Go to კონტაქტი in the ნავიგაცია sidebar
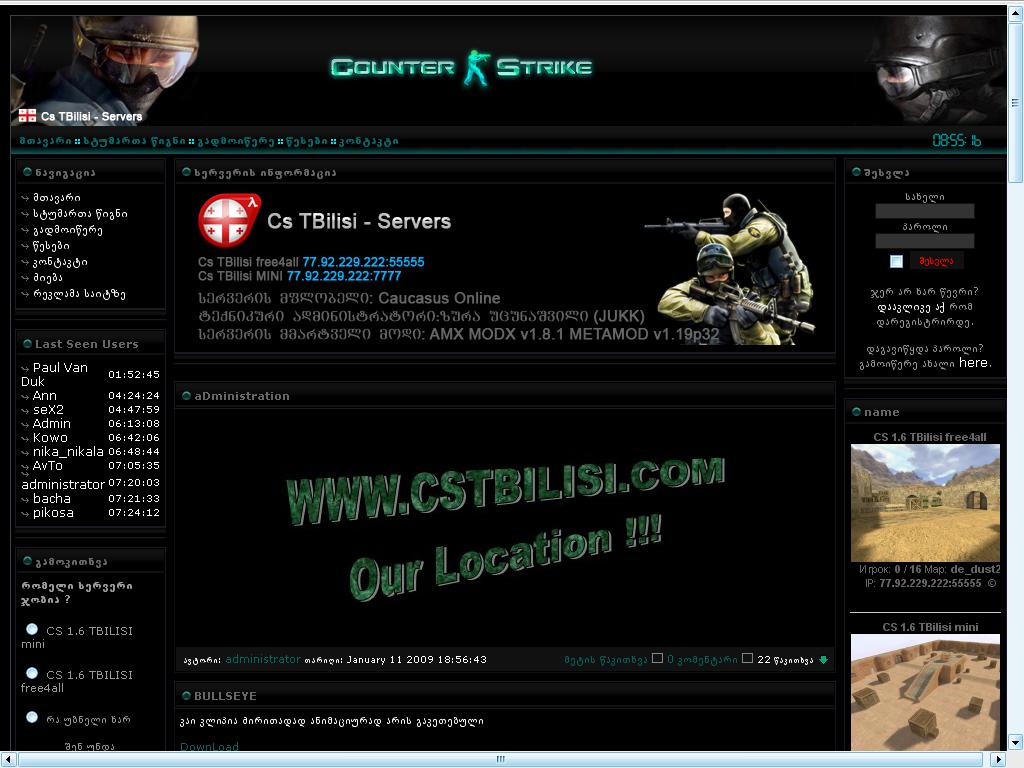Image resolution: width=1024 pixels, height=768 pixels. (60, 262)
